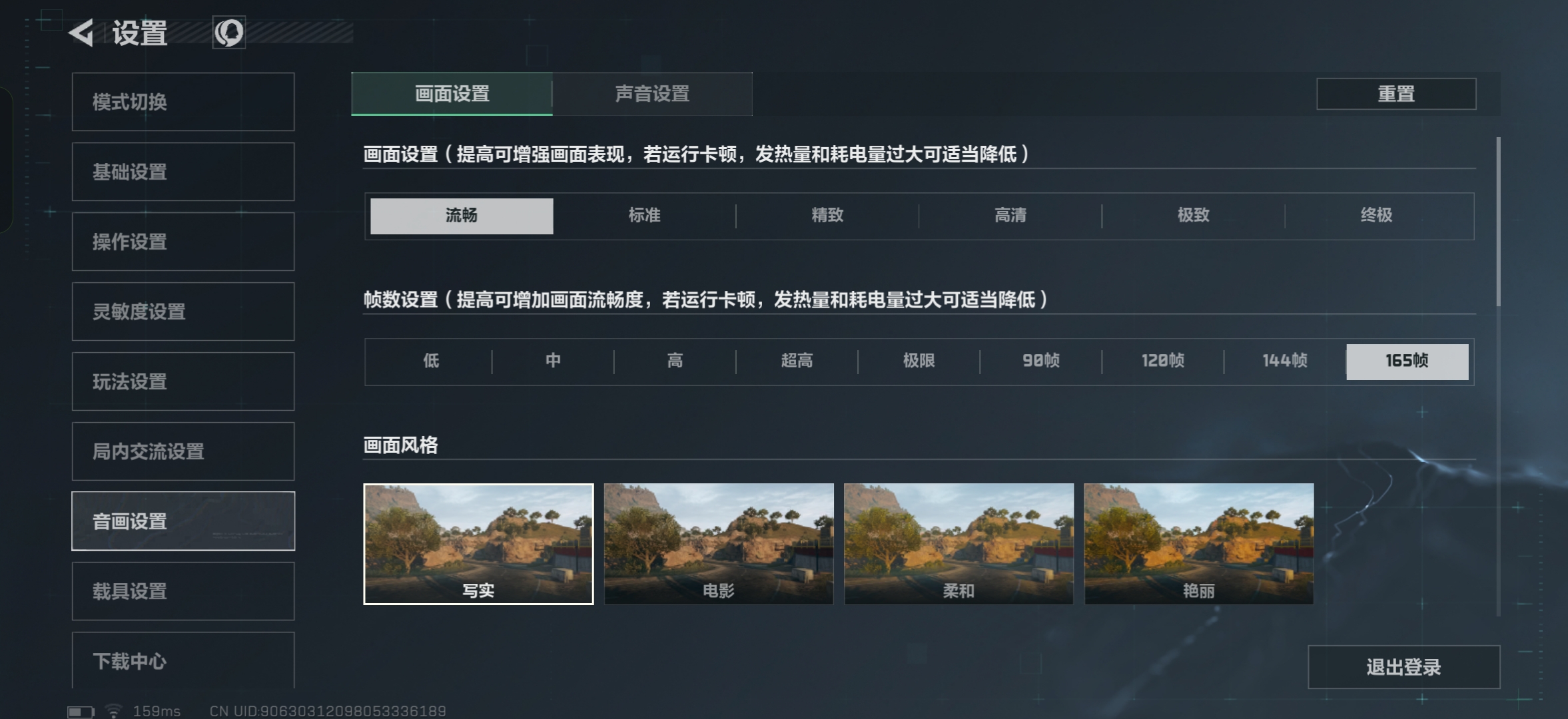Select 终极 graphics quality option
The image size is (1568, 719).
click(x=1376, y=216)
